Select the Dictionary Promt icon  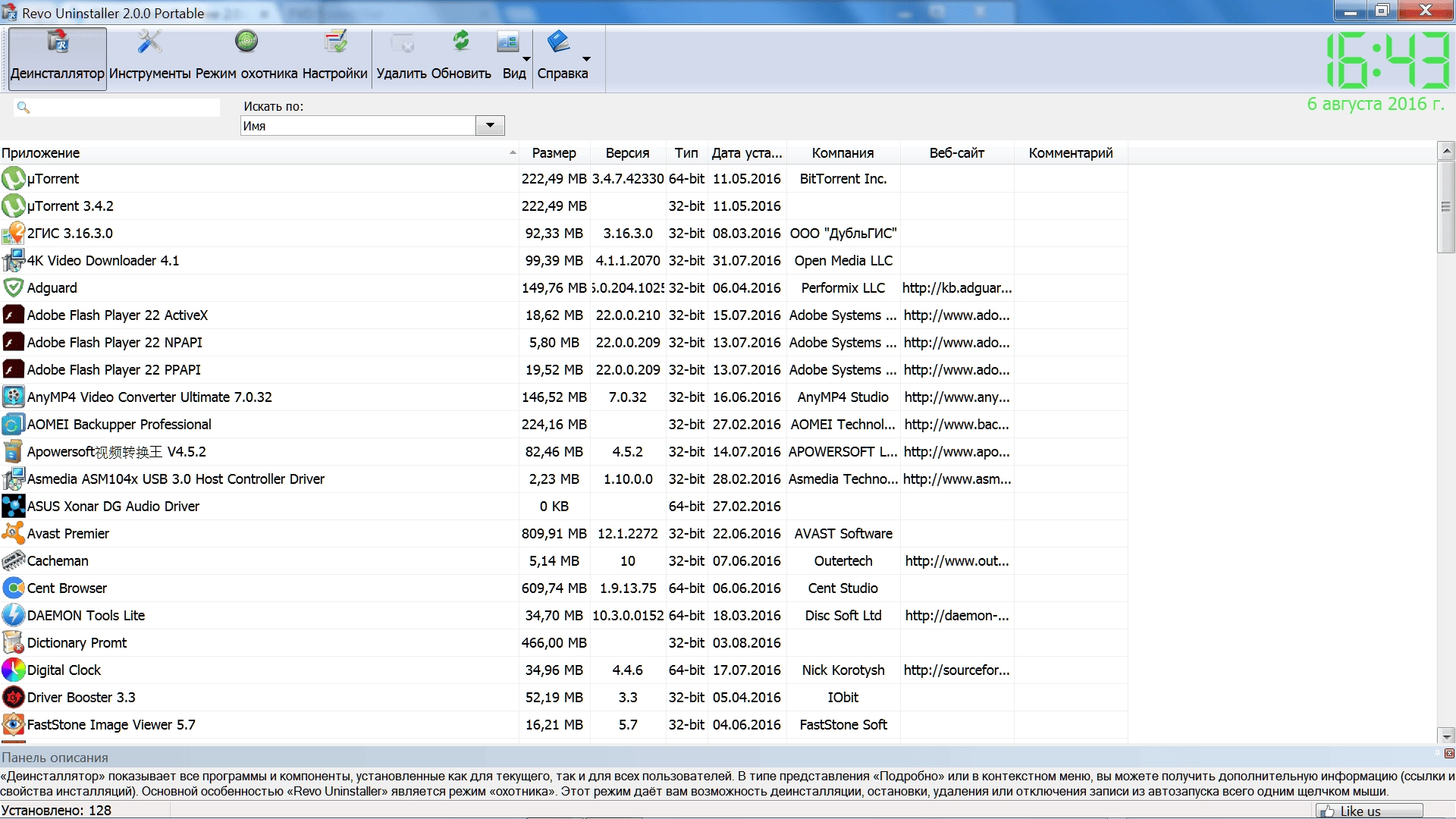coord(14,643)
